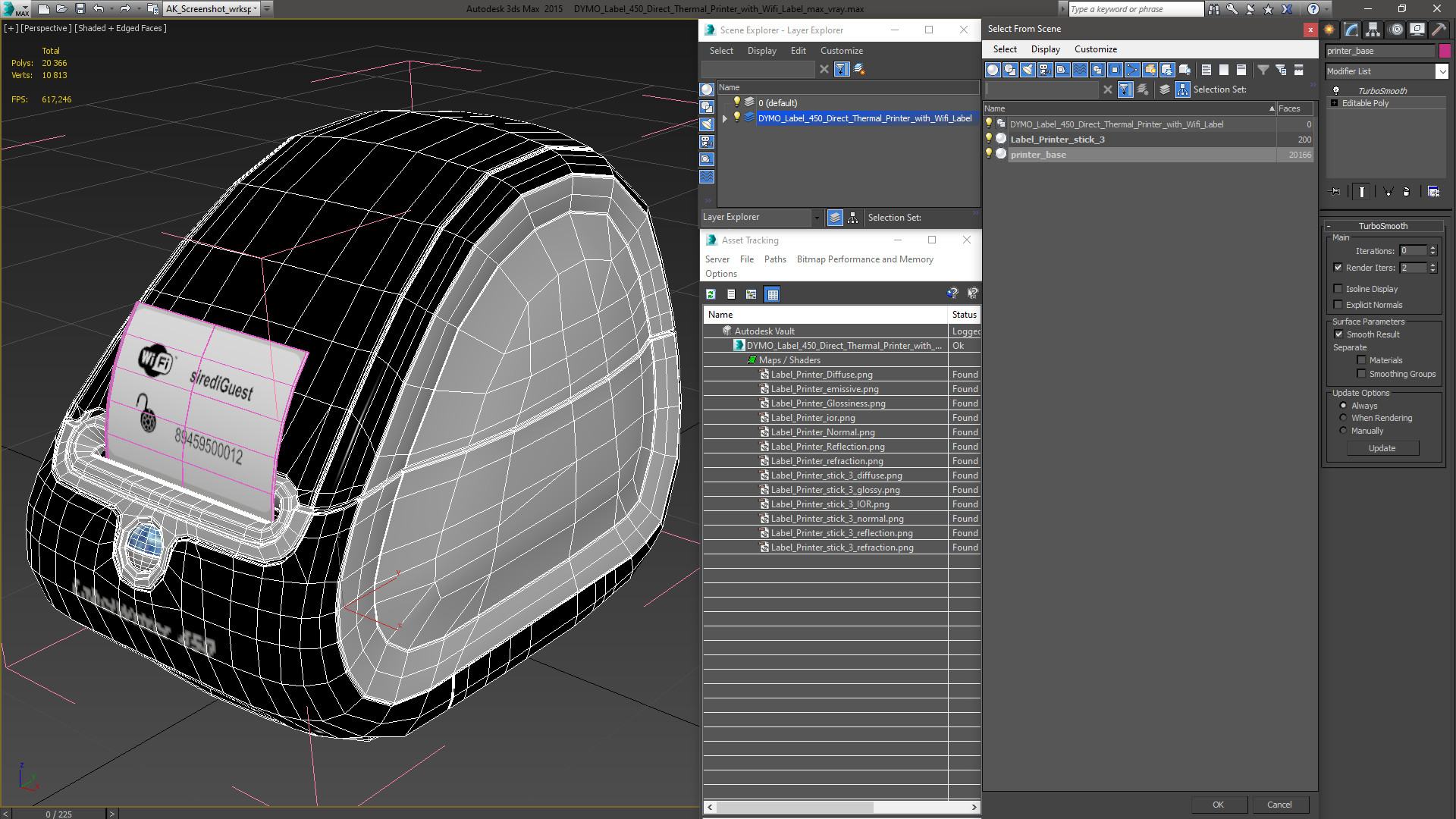Select When Rendering update option
This screenshot has width=1456, height=819.
[1343, 418]
